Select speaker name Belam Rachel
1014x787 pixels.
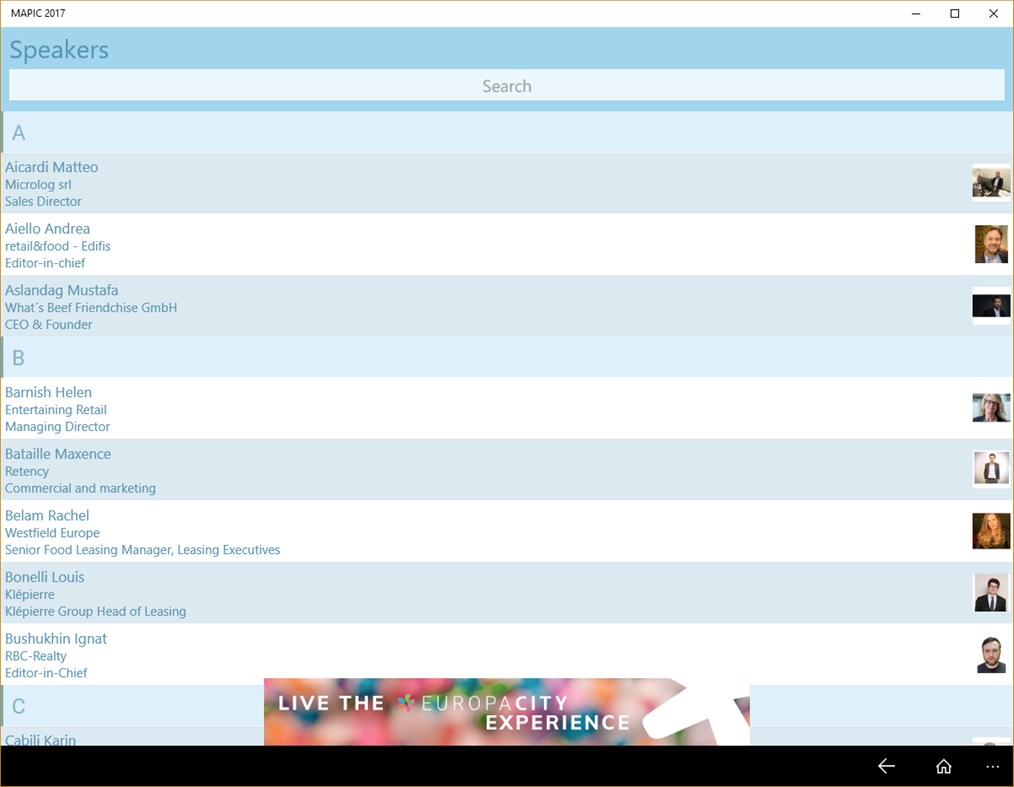47,515
